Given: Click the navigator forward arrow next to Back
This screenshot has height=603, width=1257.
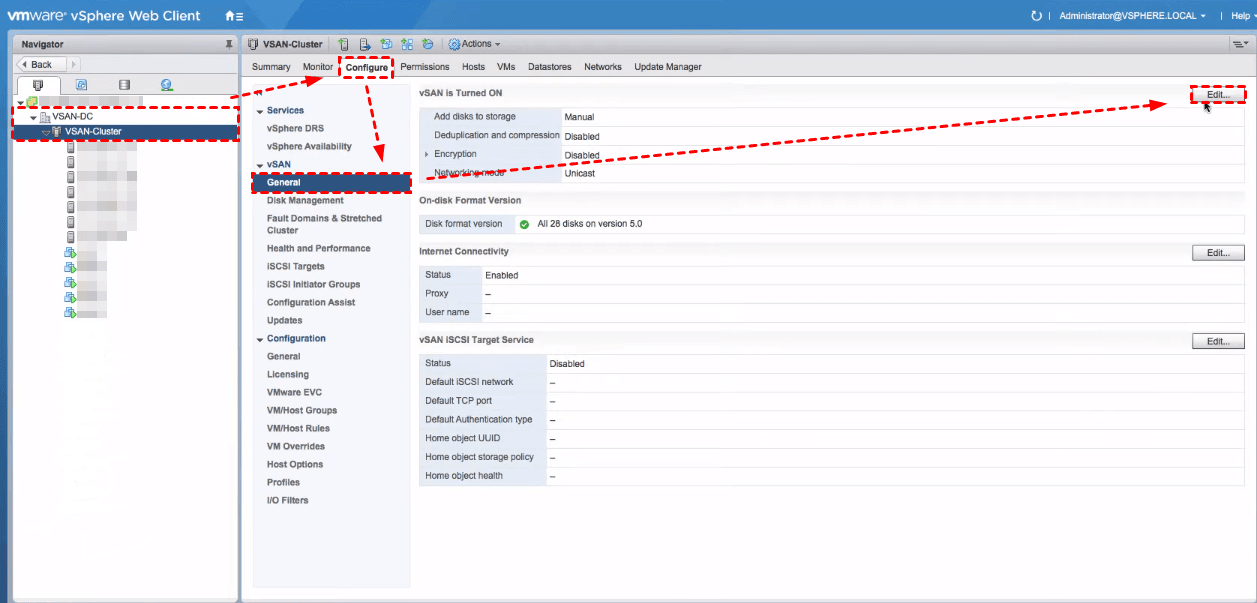Looking at the screenshot, I should 73,64.
